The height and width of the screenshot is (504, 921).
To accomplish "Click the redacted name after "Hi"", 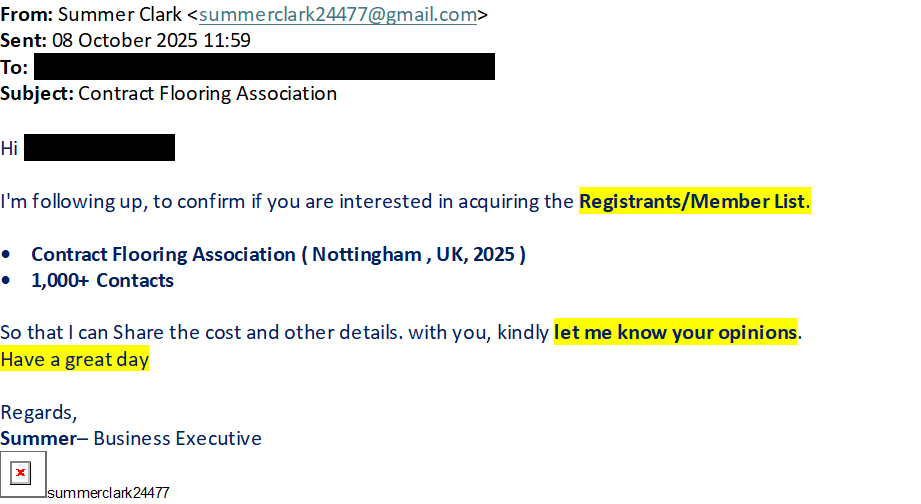I will pyautogui.click(x=99, y=148).
